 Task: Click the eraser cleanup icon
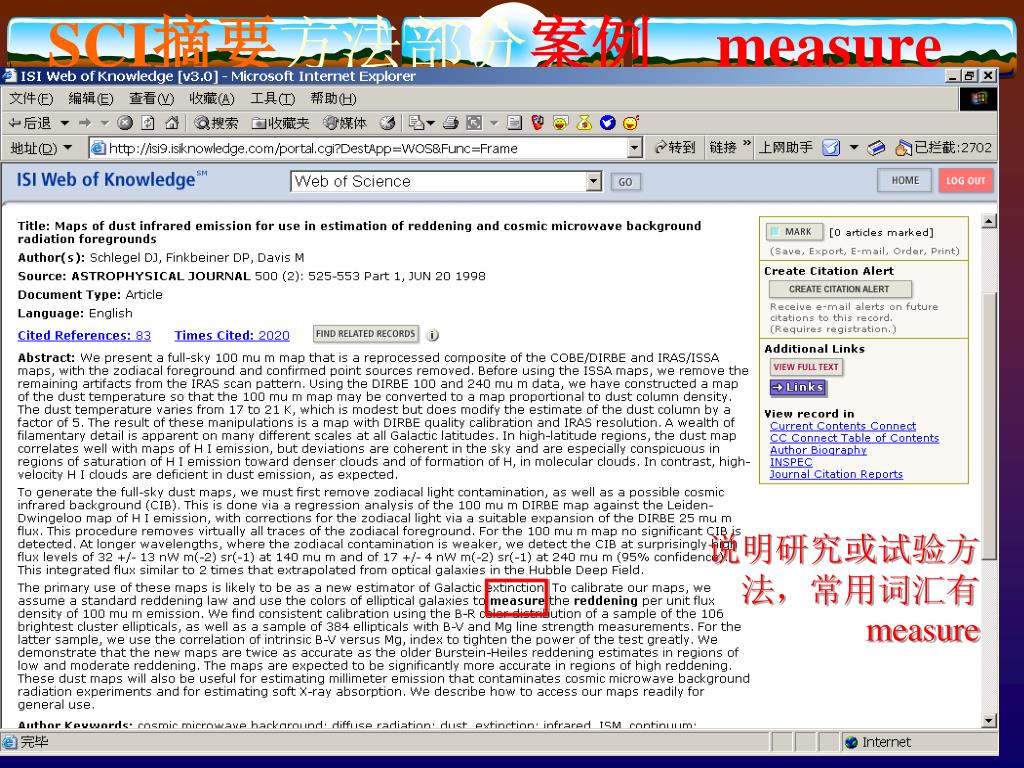(876, 148)
